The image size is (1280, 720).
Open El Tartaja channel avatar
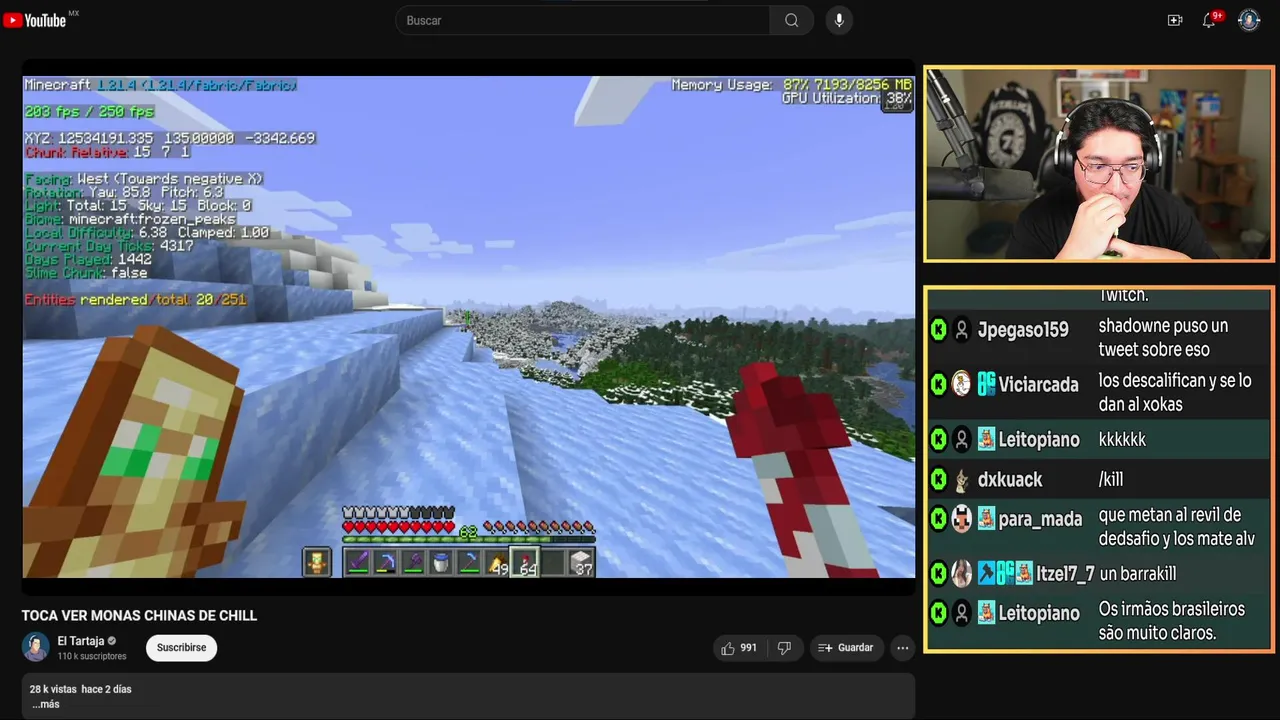(x=36, y=647)
